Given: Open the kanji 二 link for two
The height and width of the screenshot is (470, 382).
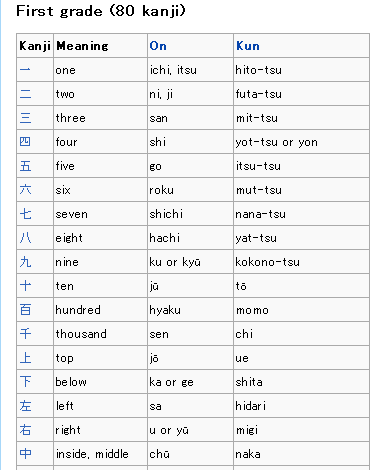Looking at the screenshot, I should [25, 94].
